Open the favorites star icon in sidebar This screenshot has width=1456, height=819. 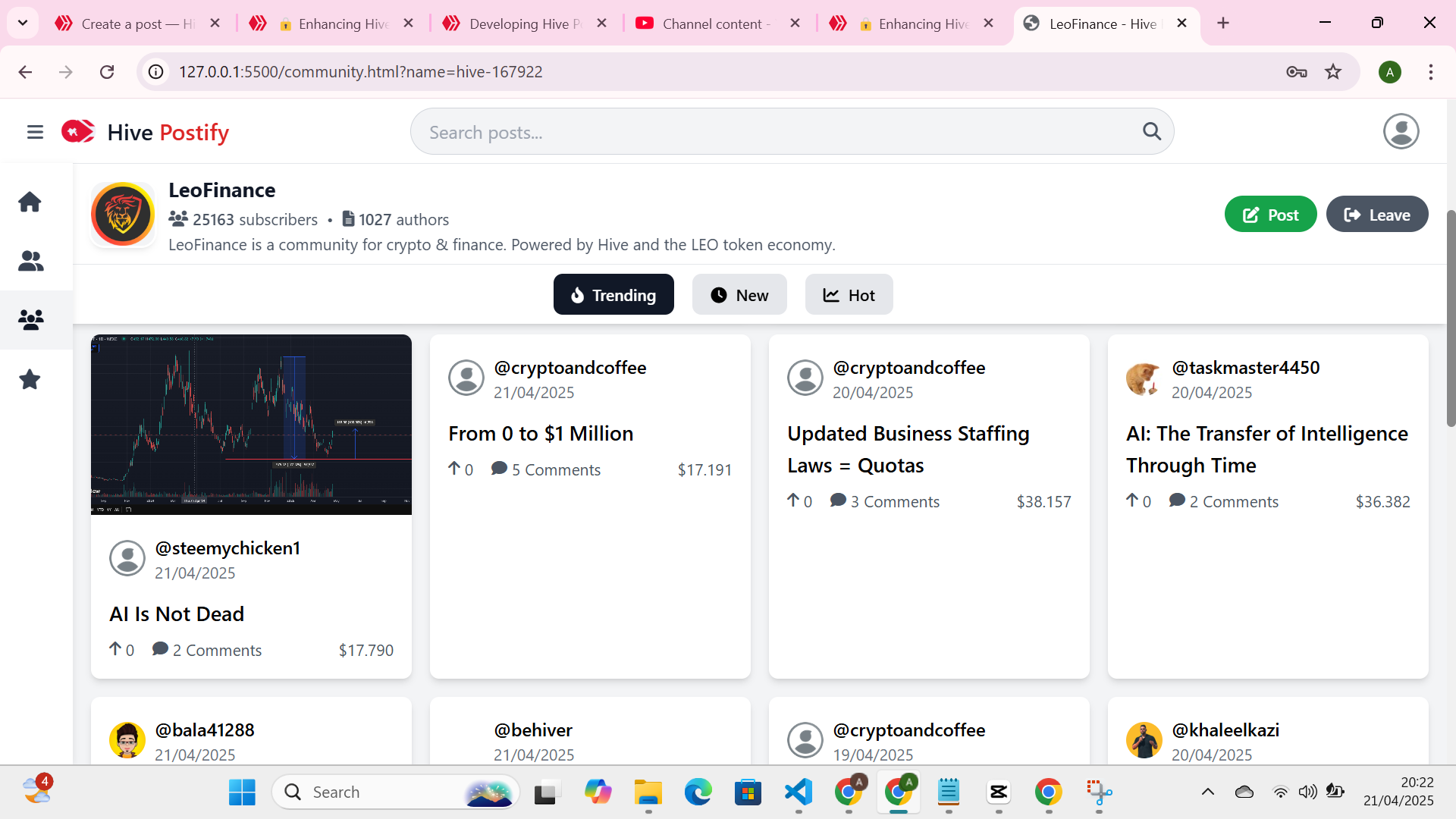click(30, 379)
